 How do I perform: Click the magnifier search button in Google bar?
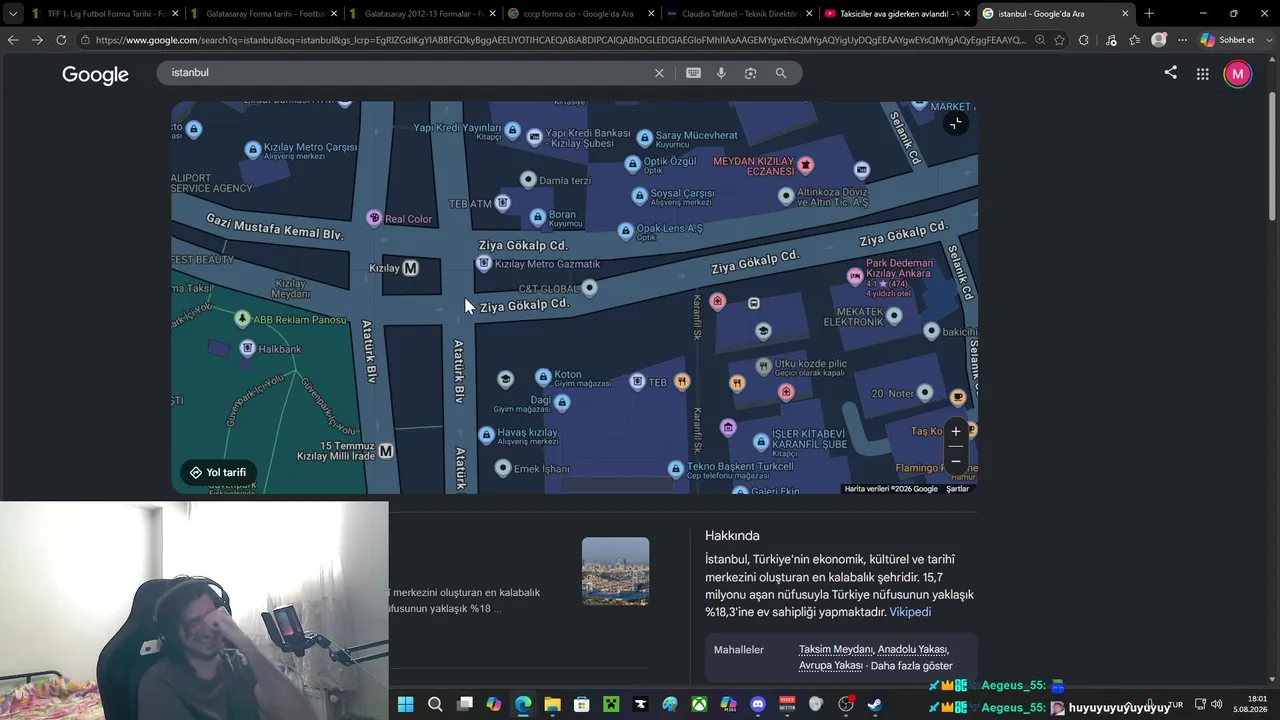(x=781, y=73)
